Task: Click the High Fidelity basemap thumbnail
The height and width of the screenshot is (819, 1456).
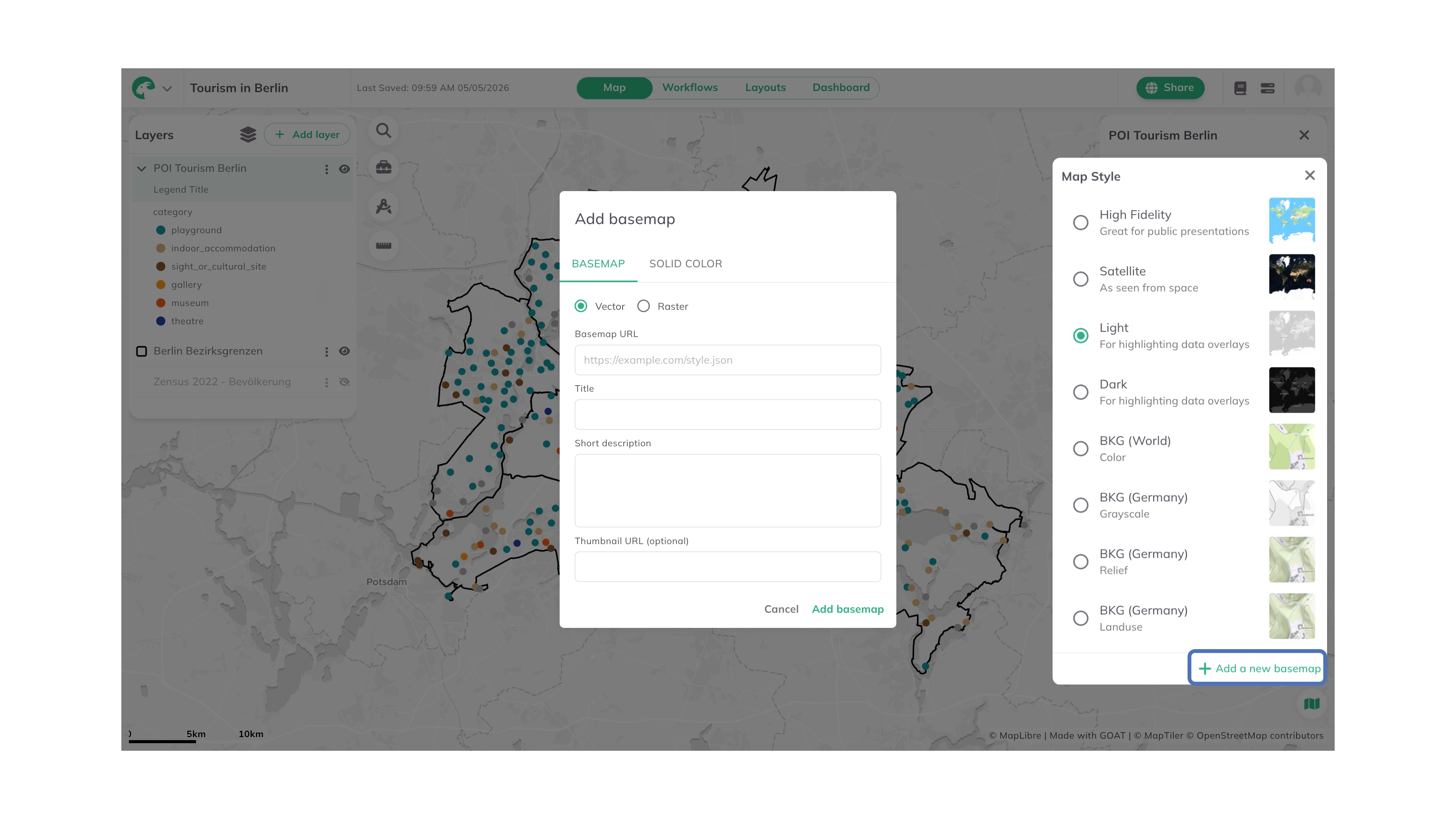Action: [1291, 220]
